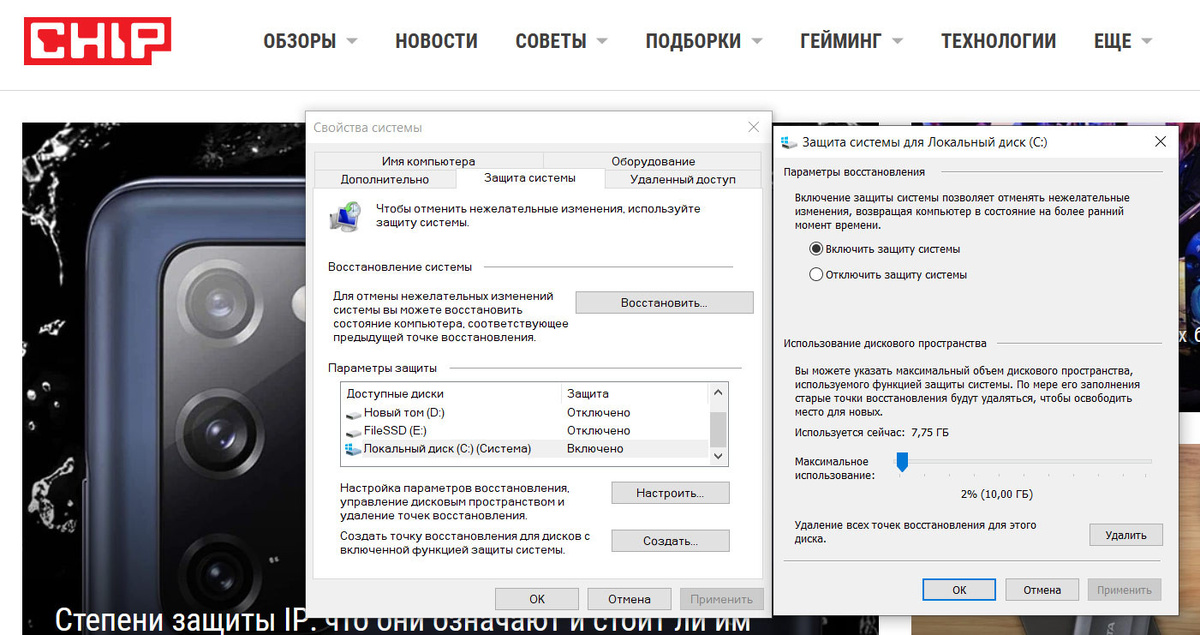Click the system protection shield icon
The height and width of the screenshot is (635, 1200).
[346, 215]
